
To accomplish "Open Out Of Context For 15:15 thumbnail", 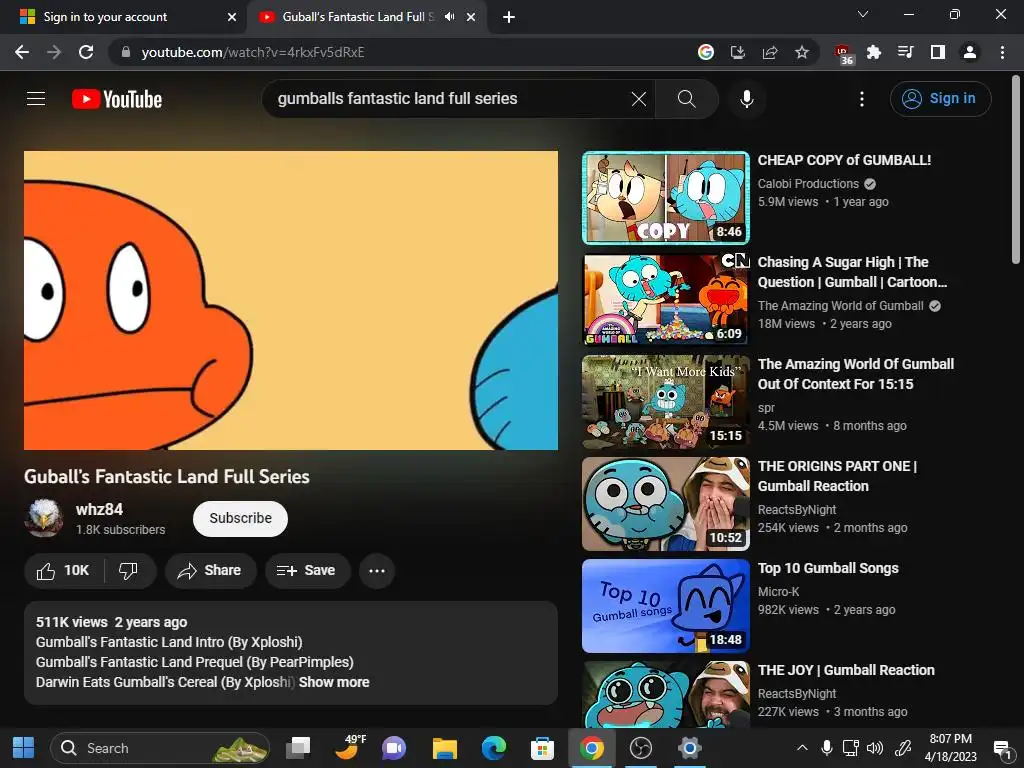I will pyautogui.click(x=665, y=402).
